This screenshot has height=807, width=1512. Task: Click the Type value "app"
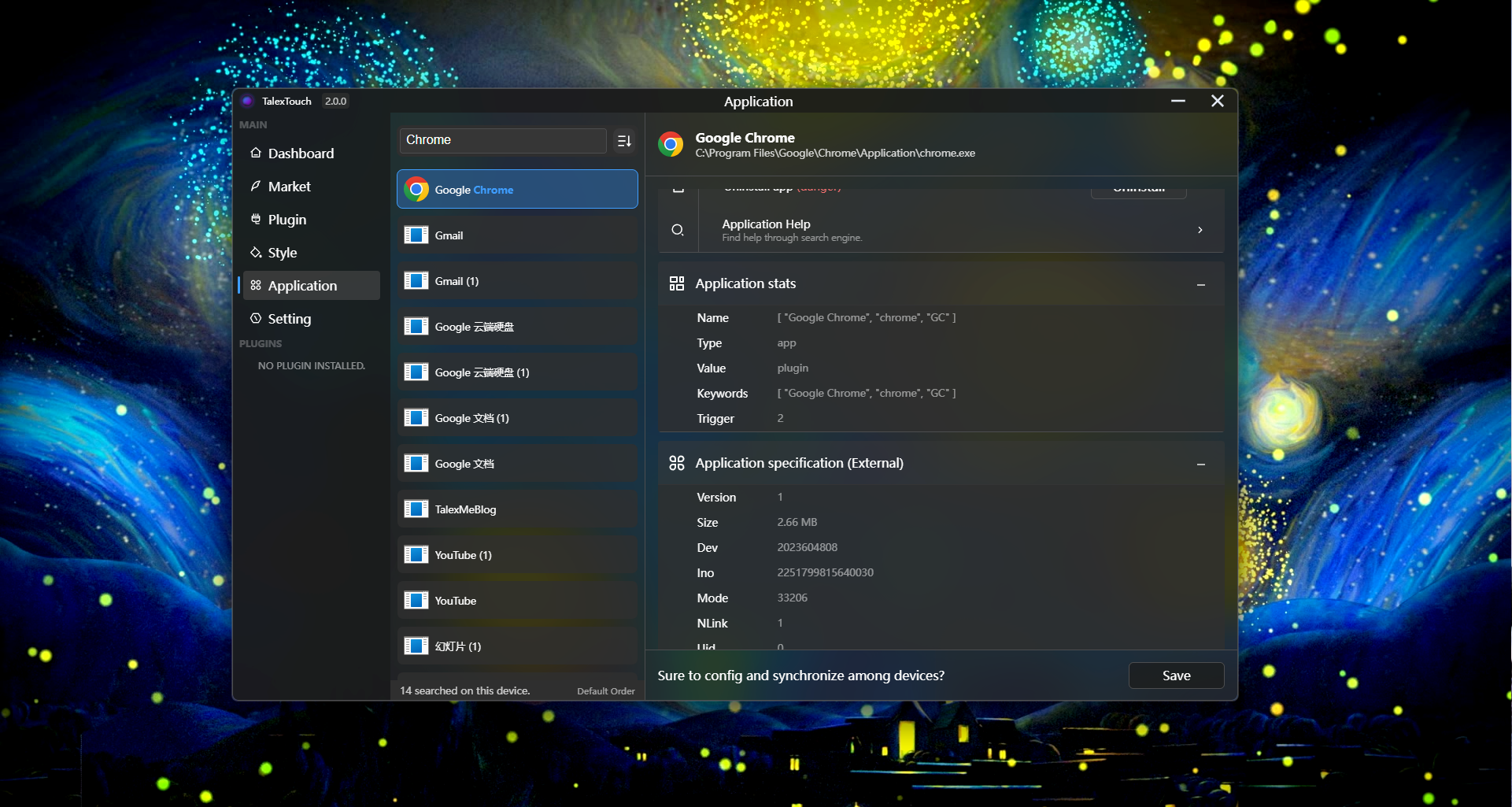pyautogui.click(x=786, y=343)
